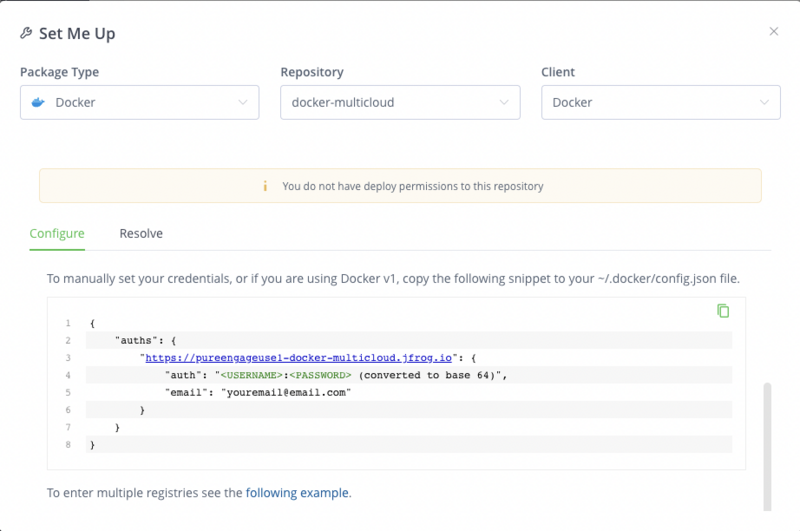Open the Repository docker-multicloud dropdown
Viewport: 800px width, 531px height.
pos(400,103)
